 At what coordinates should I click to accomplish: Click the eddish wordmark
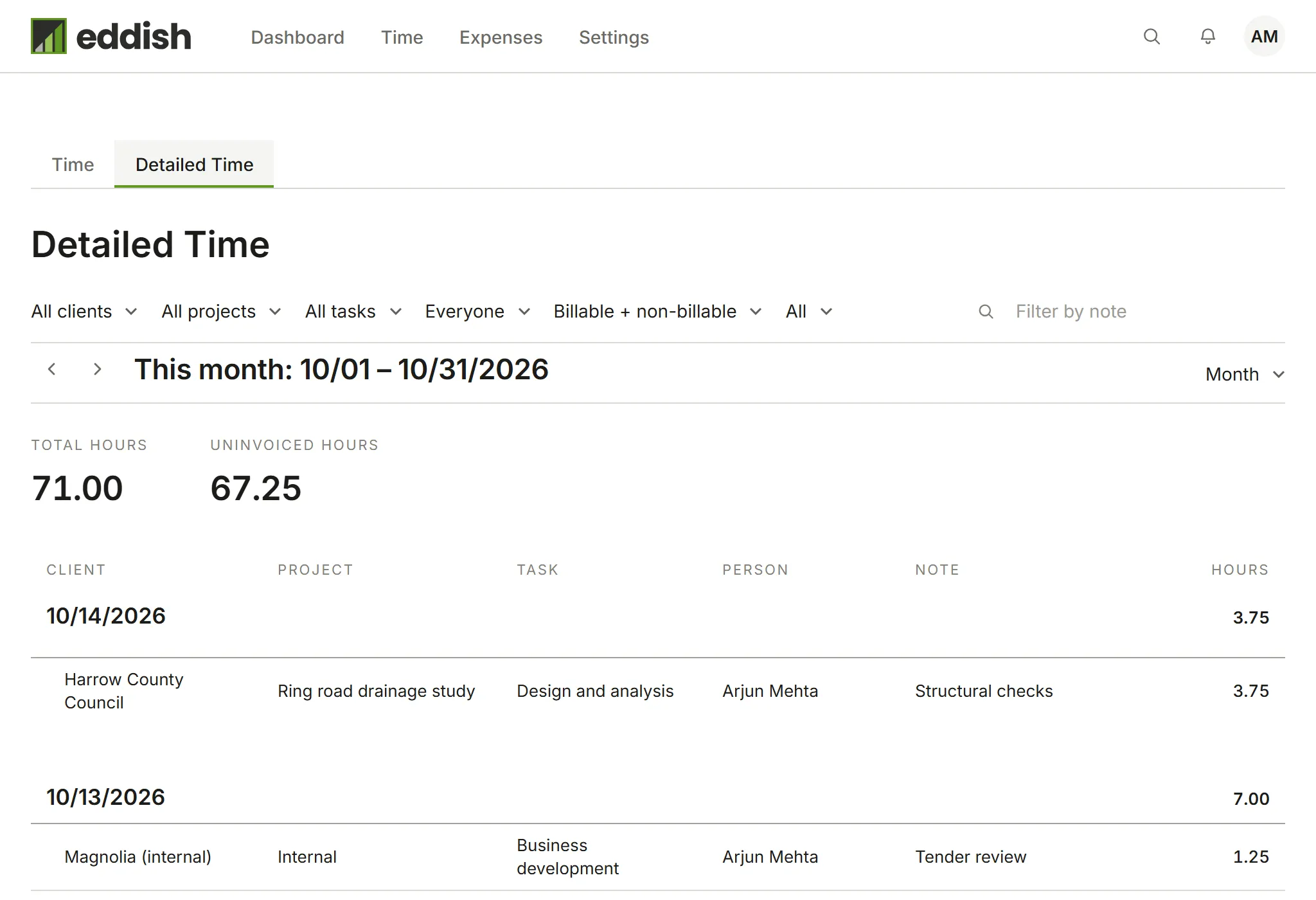pos(134,37)
